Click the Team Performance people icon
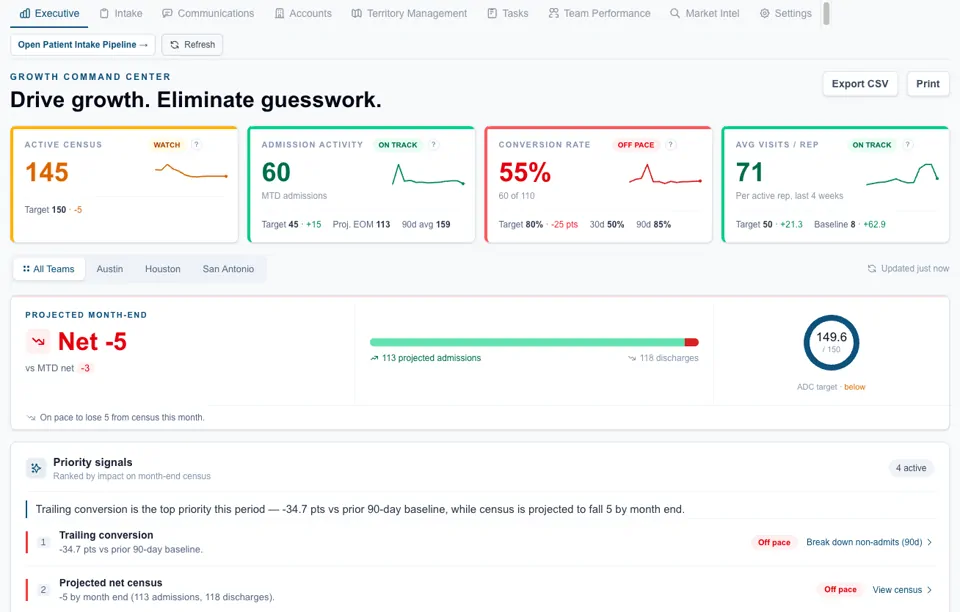The image size is (960, 612). point(553,13)
